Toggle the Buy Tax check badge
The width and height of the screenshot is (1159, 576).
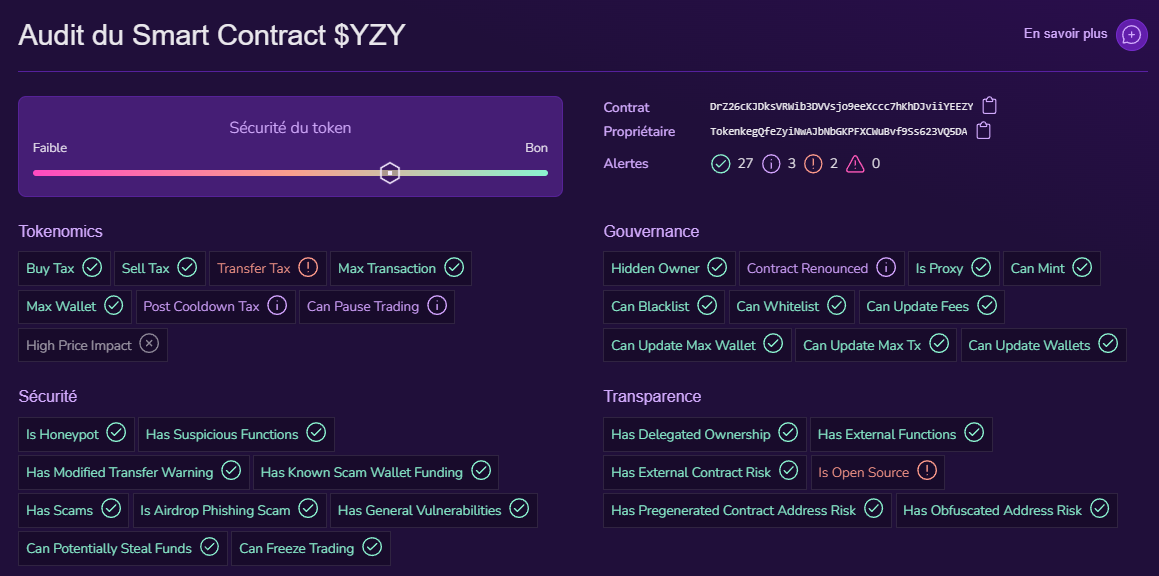pos(91,267)
